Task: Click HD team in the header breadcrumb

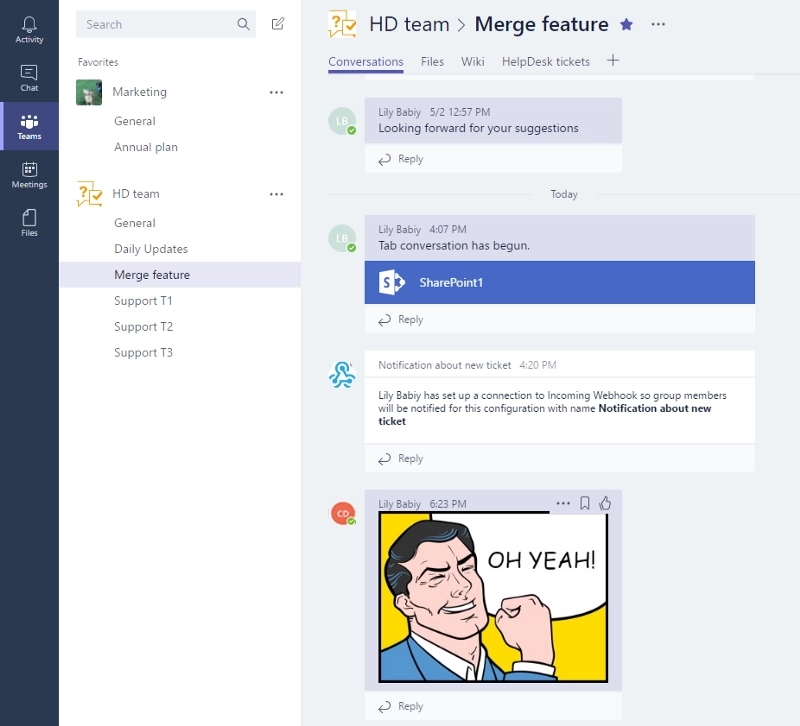Action: (409, 24)
